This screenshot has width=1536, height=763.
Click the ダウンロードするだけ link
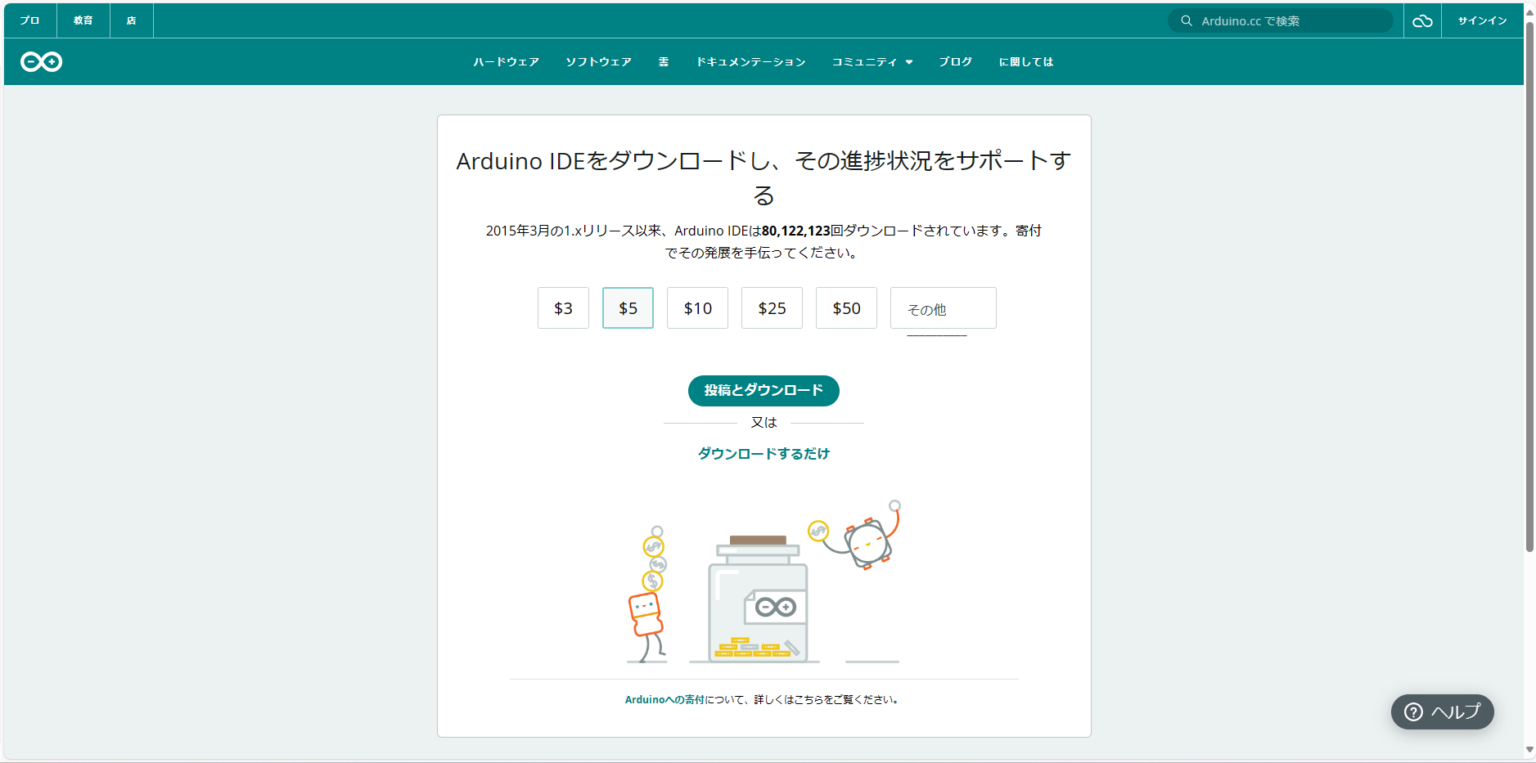coord(764,453)
